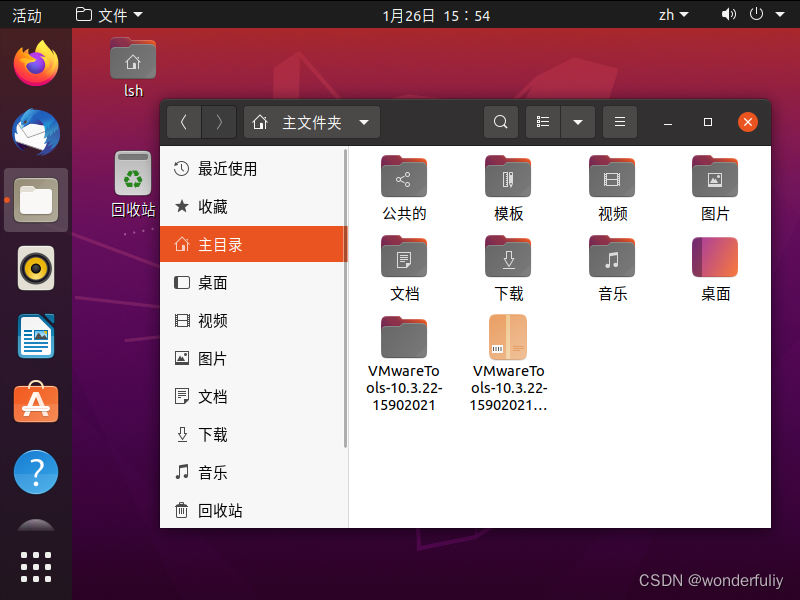Viewport: 800px width, 600px height.
Task: Open the hamburger menu in Files
Action: tap(620, 122)
